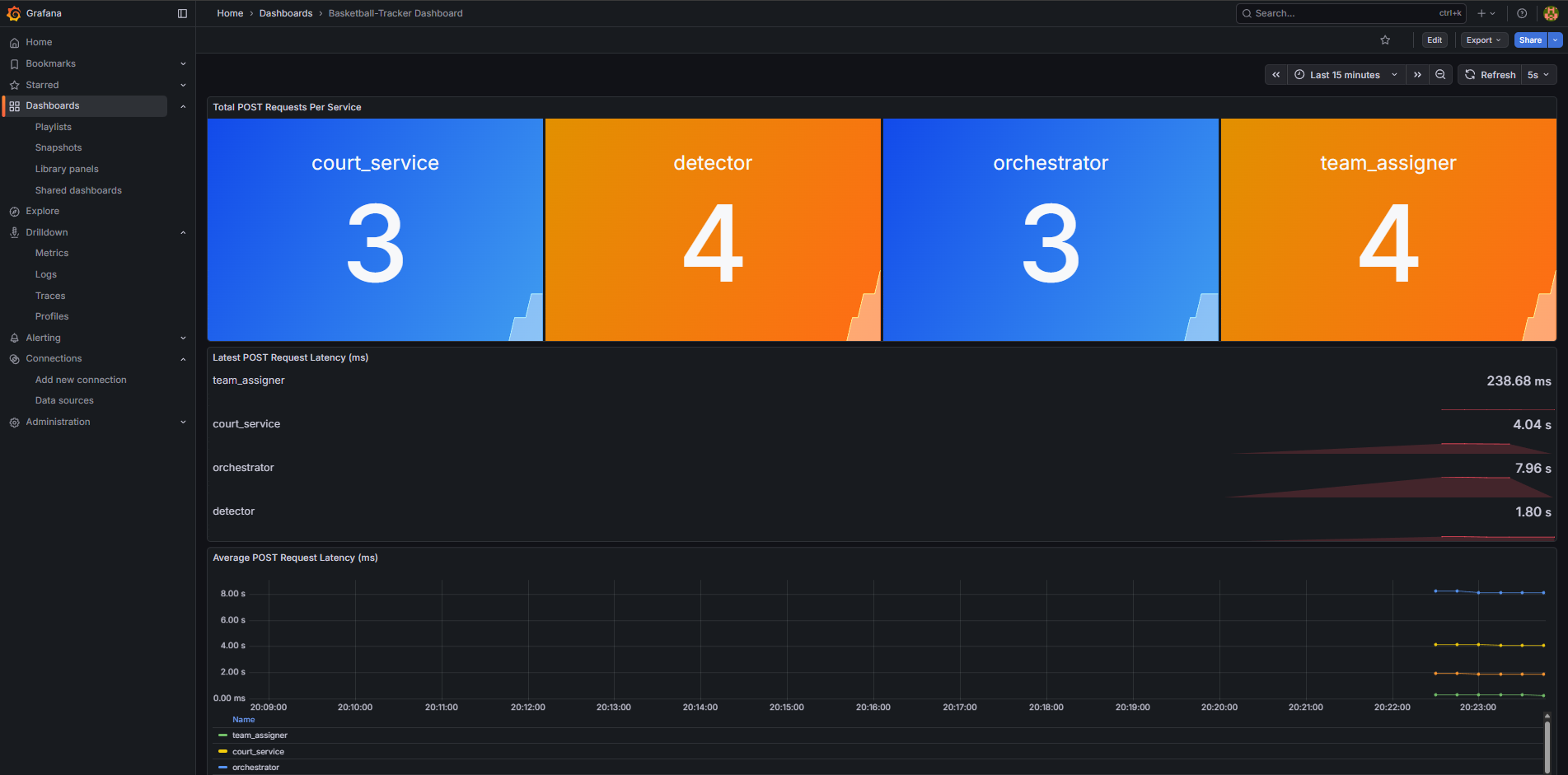Toggle the sidebar dock menu icon
The image size is (1568, 775).
pyautogui.click(x=182, y=13)
